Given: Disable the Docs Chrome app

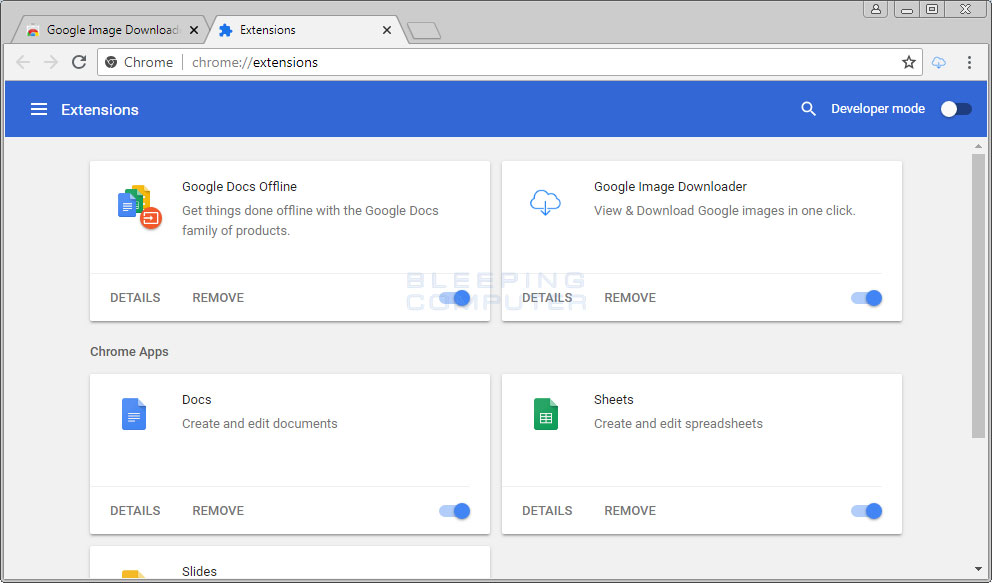Looking at the screenshot, I should [x=454, y=511].
